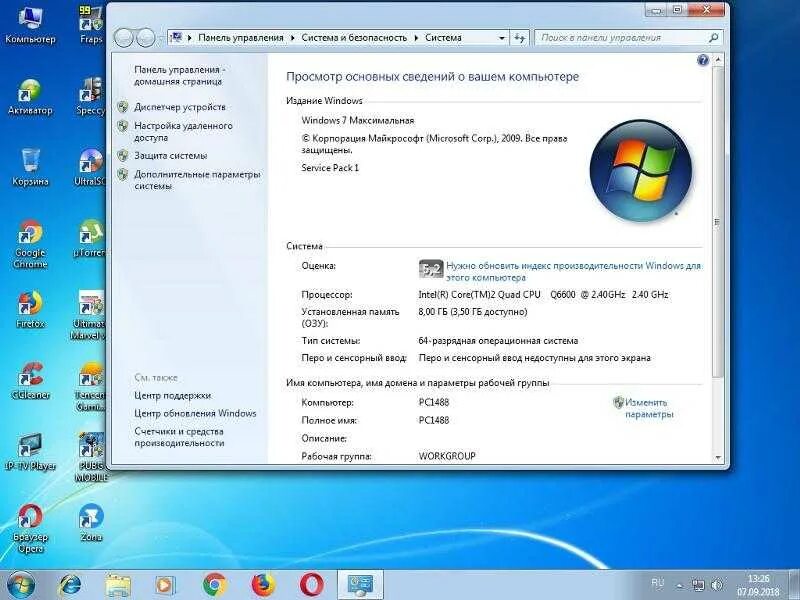Click Изменить параметры link
The width and height of the screenshot is (800, 600).
pyautogui.click(x=649, y=408)
